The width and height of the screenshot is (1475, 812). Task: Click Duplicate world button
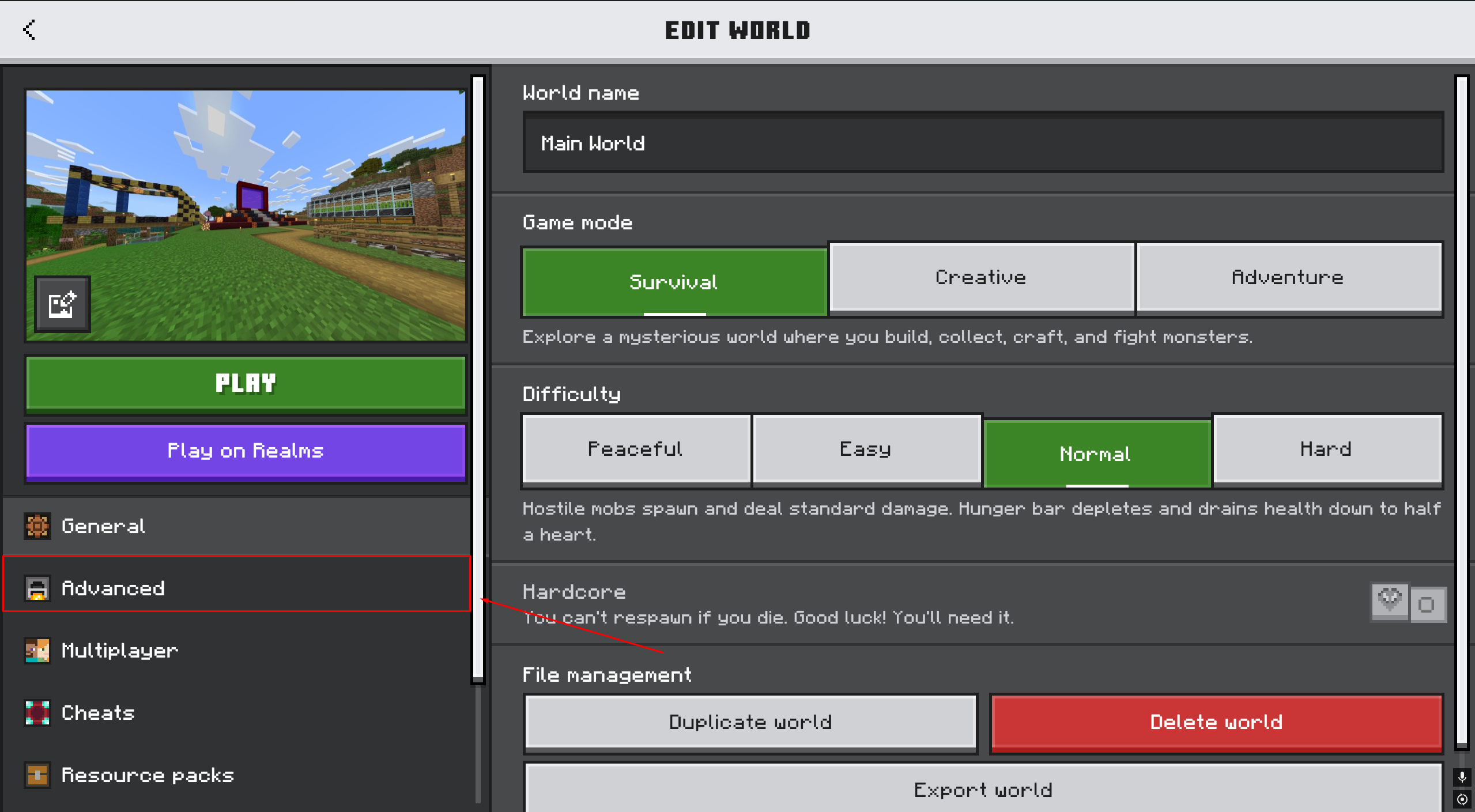point(750,723)
